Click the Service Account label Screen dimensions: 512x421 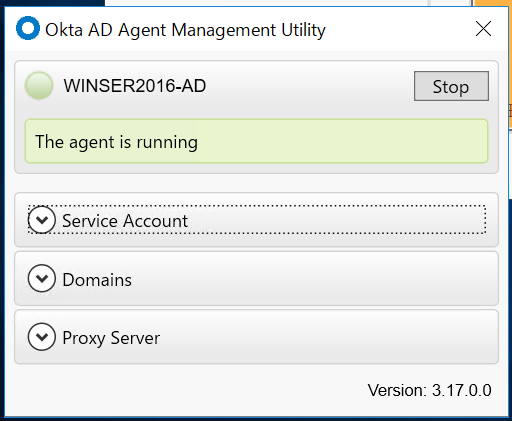[125, 221]
